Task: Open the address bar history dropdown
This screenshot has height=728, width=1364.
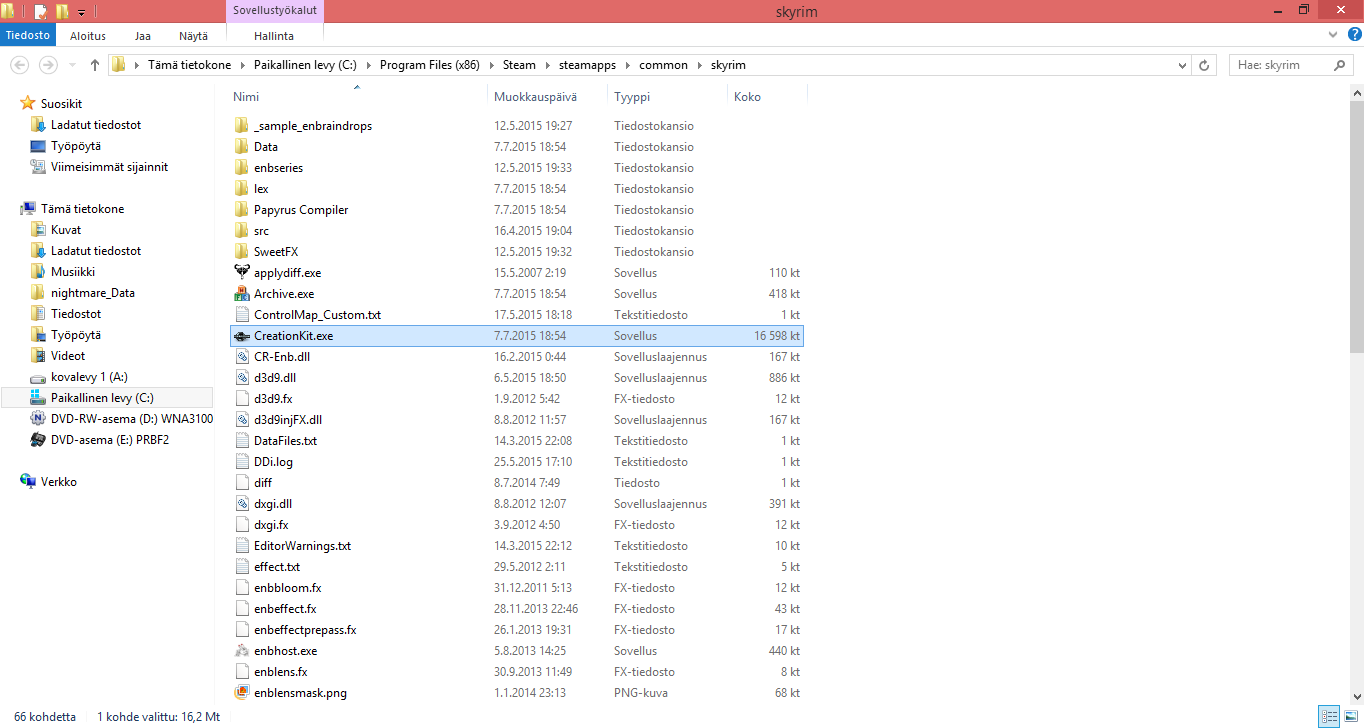Action: pyautogui.click(x=1182, y=65)
